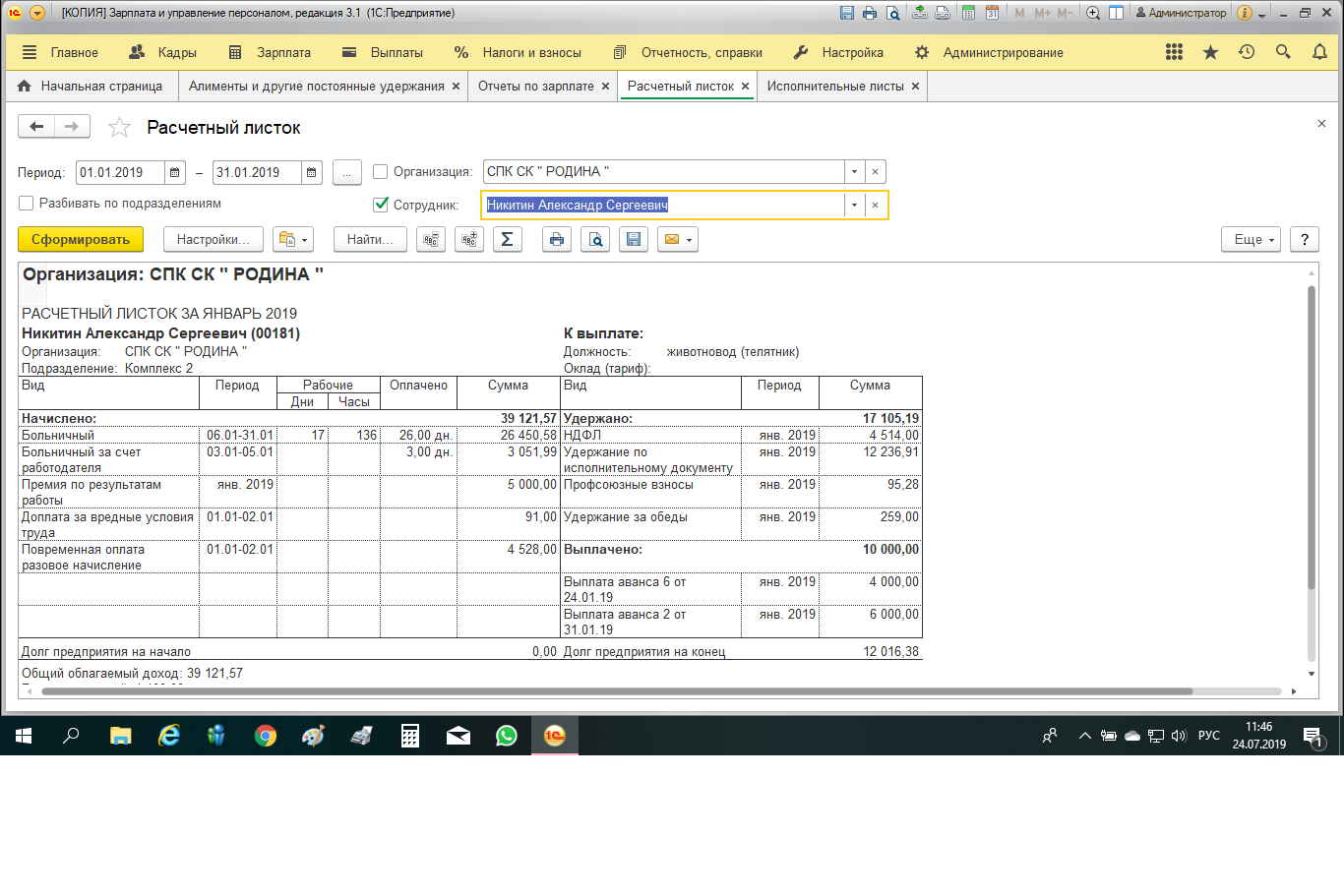Print the report using the toolbar printer icon
Viewport: 1344px width, 896px height.
557,239
